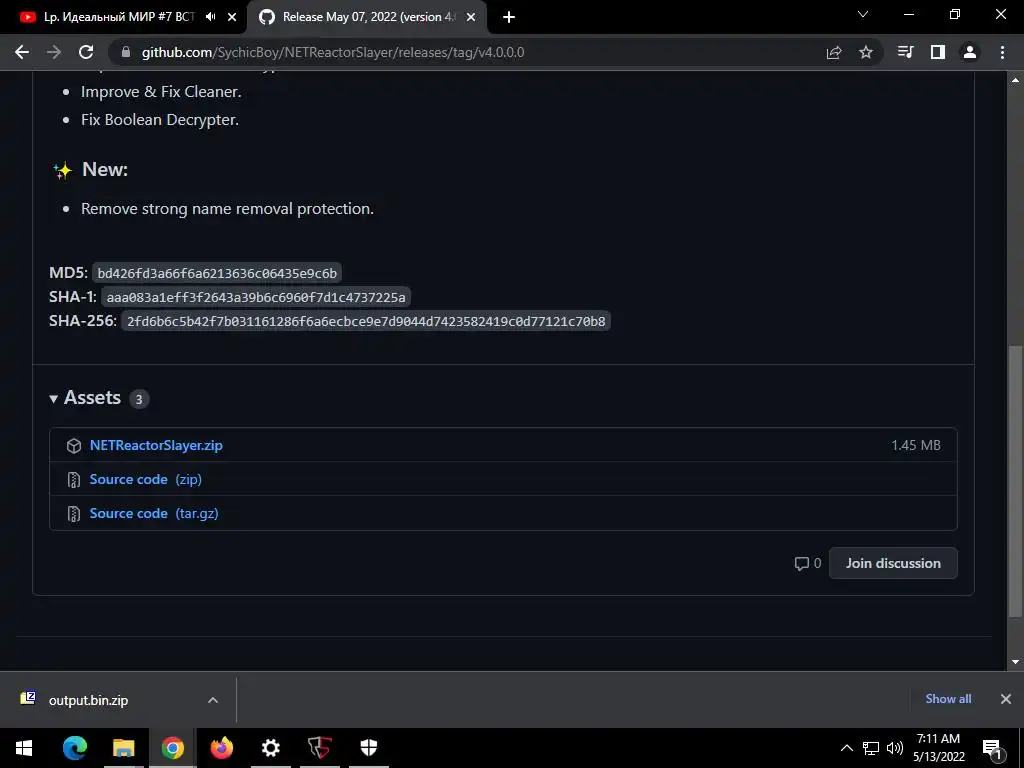Open the Chrome profile avatar
This screenshot has height=768, width=1024.
(970, 52)
